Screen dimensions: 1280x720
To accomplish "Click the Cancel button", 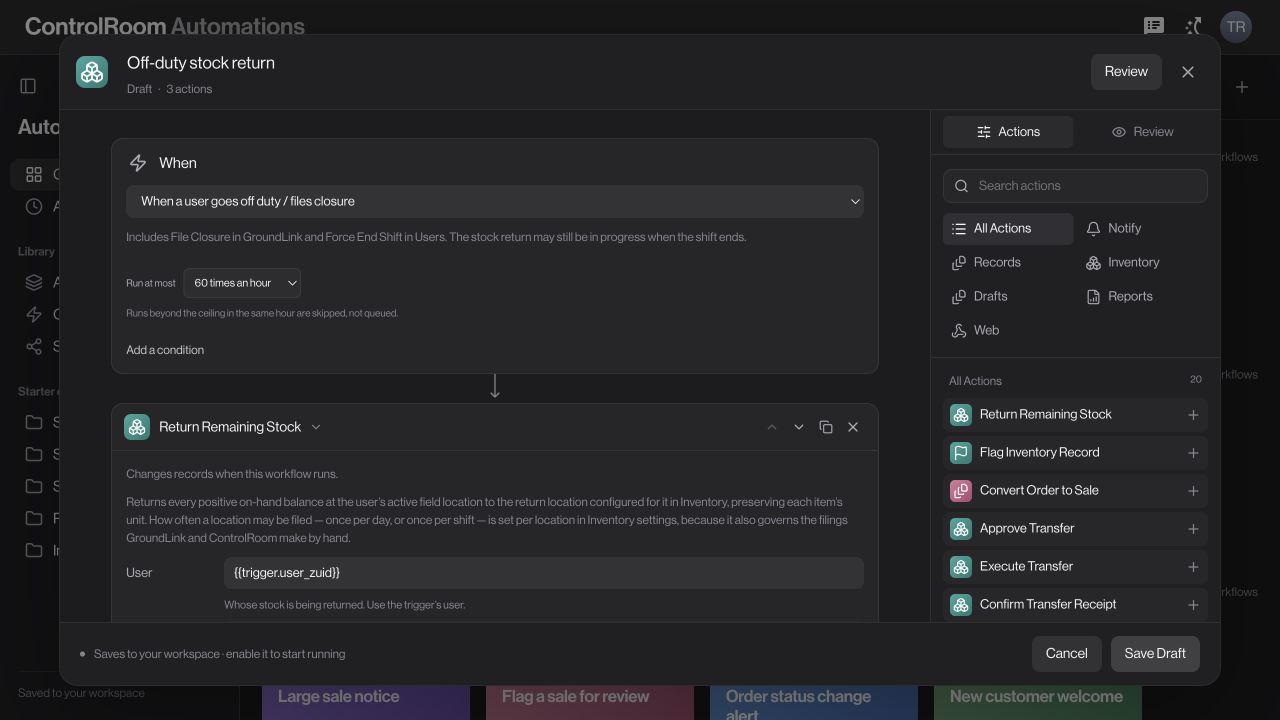I will coord(1067,654).
